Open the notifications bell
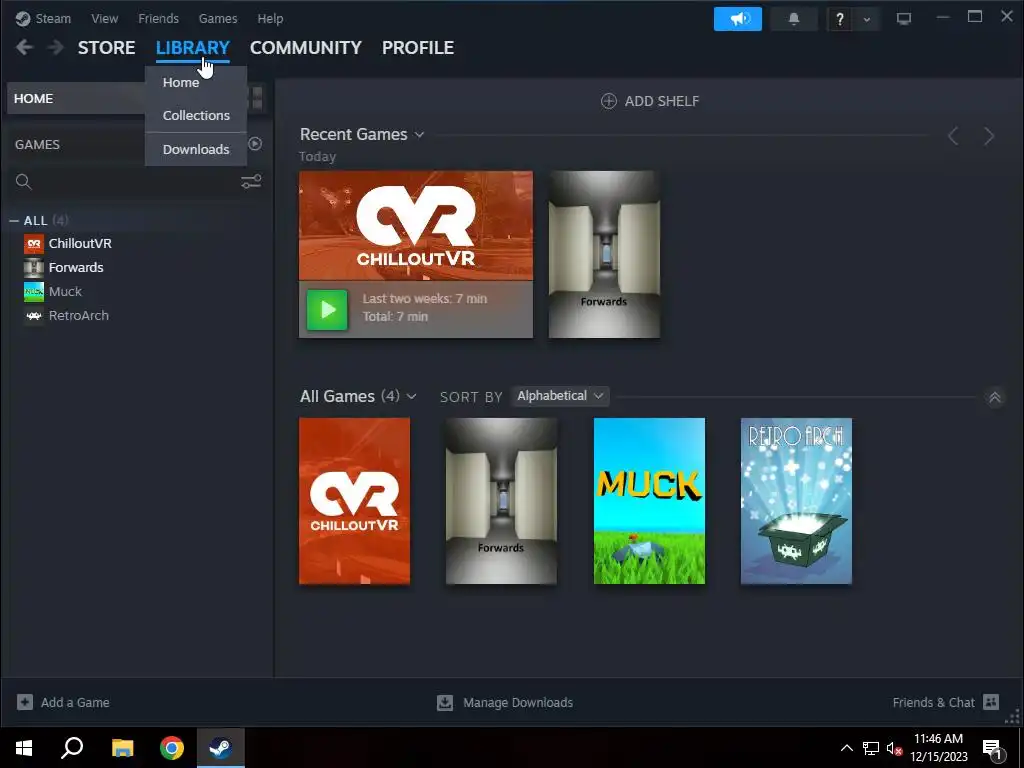This screenshot has width=1024, height=768. tap(793, 19)
